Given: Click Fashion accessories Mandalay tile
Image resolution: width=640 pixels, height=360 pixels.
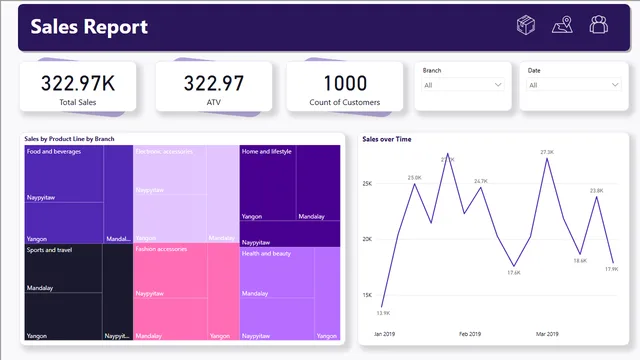Looking at the screenshot, I should (x=170, y=319).
